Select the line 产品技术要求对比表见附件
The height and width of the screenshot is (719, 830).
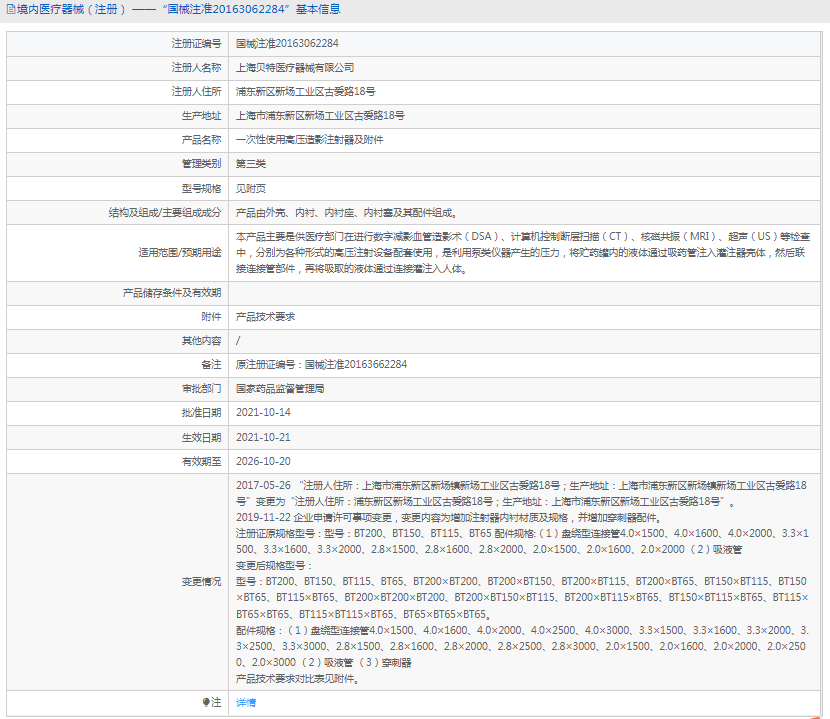[298, 678]
